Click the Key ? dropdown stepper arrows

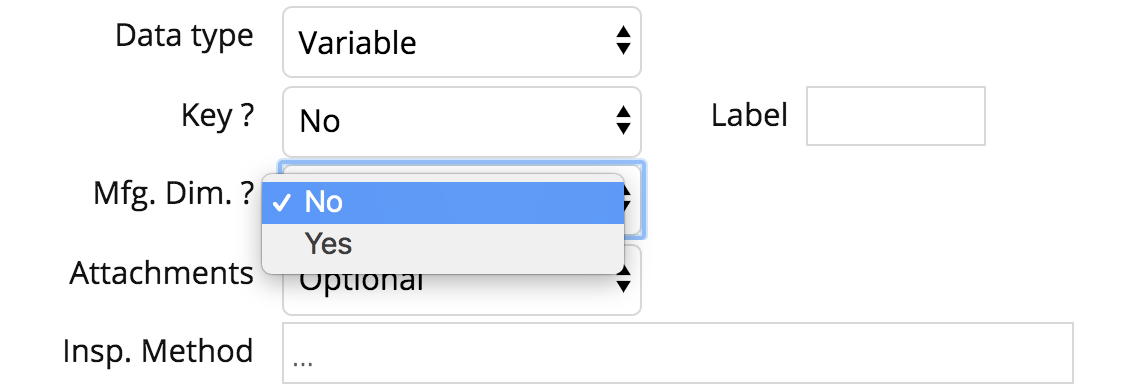[x=623, y=120]
